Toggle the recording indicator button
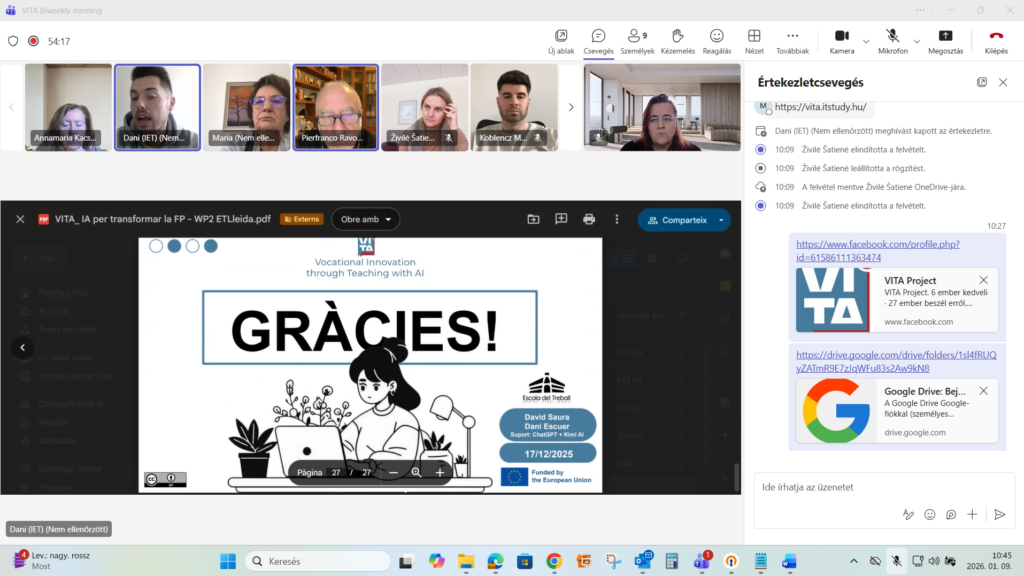 [33, 41]
